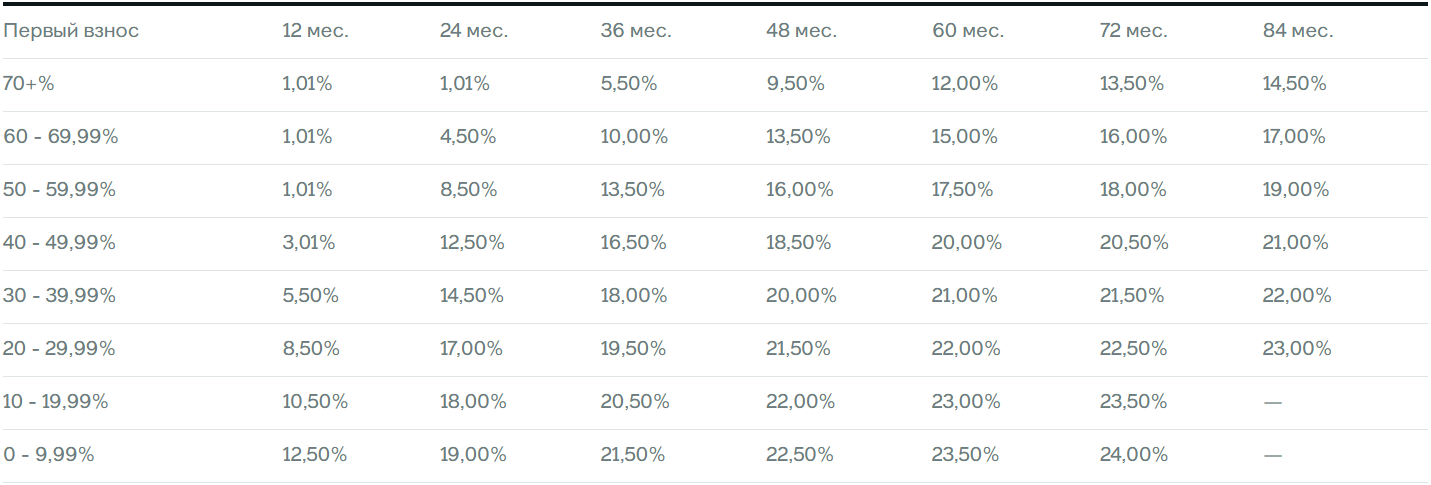Click the "Первый взнос" column header
The image size is (1431, 485).
pos(71,31)
